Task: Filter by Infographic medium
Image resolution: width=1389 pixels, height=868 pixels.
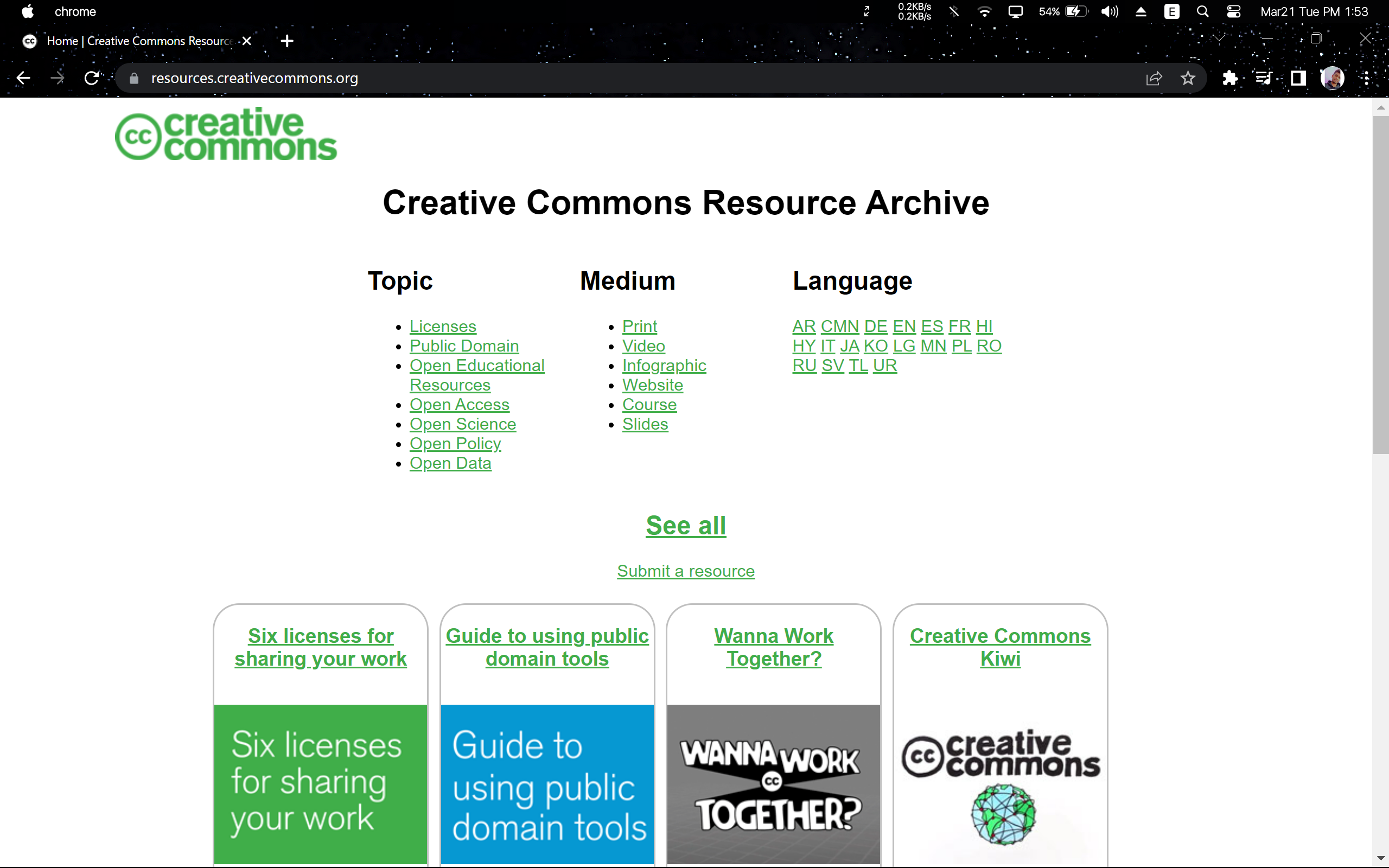Action: [x=664, y=365]
